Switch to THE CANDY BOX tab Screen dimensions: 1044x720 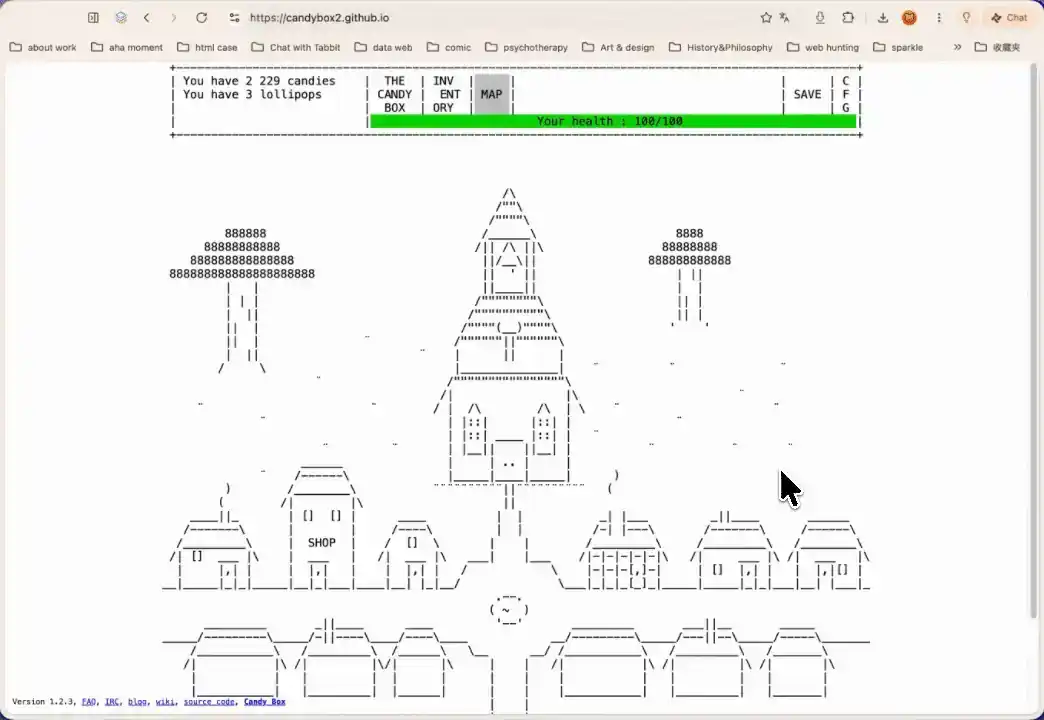(394, 94)
